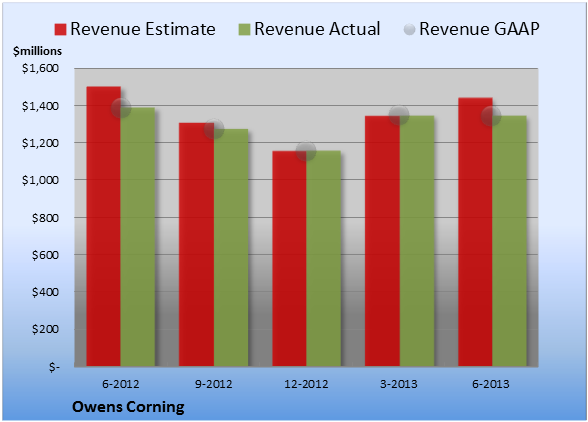Click the '$400' axis value
The width and height of the screenshot is (588, 422).
[x=45, y=292]
